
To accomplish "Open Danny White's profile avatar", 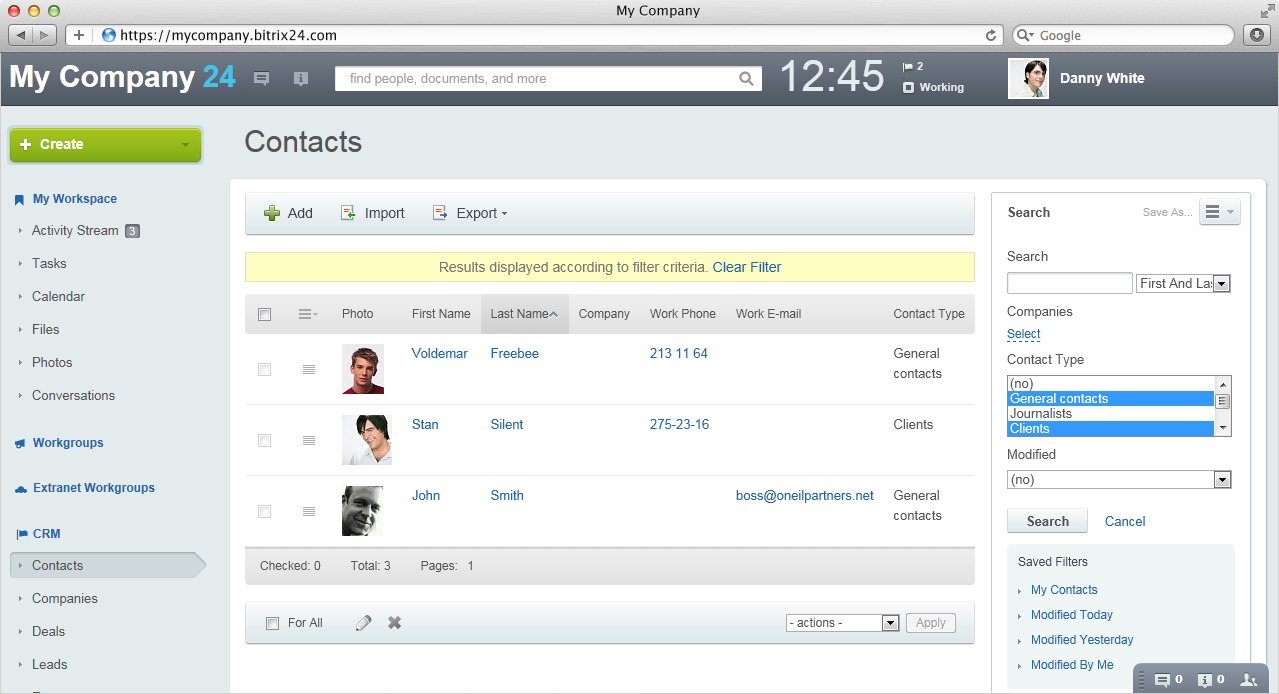I will click(x=1028, y=79).
